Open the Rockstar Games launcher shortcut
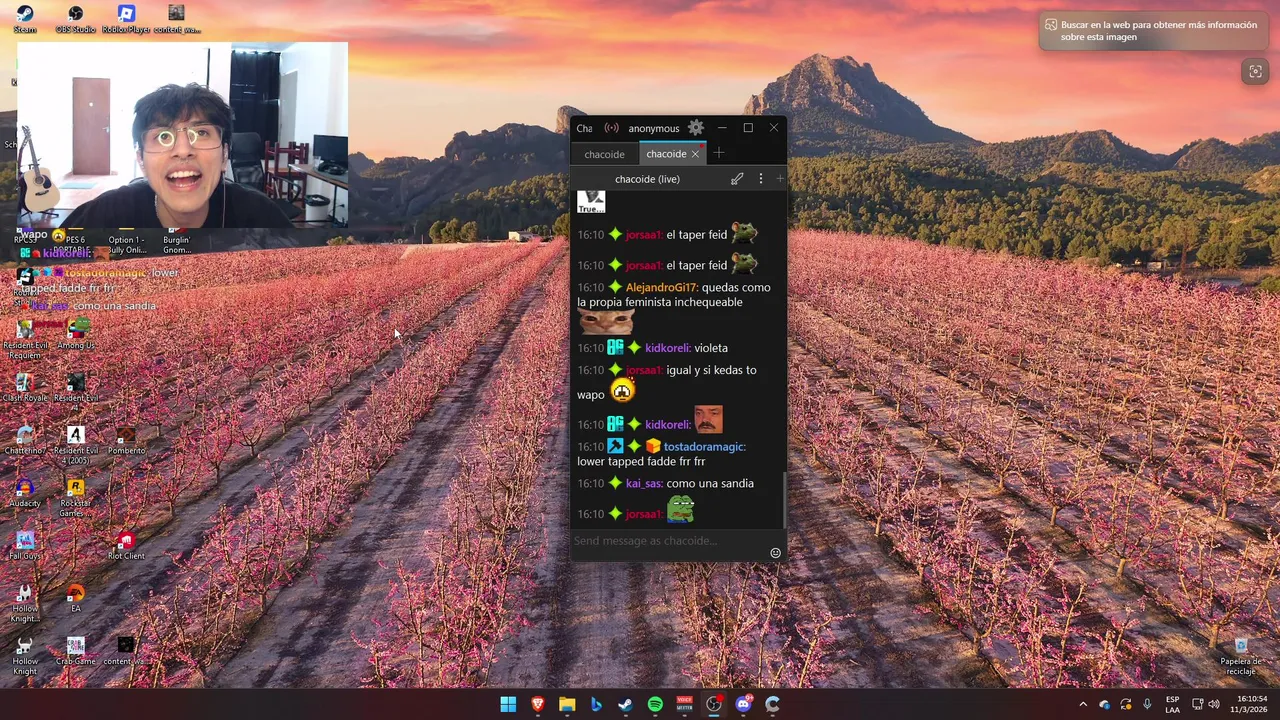The width and height of the screenshot is (1280, 720). (76, 497)
